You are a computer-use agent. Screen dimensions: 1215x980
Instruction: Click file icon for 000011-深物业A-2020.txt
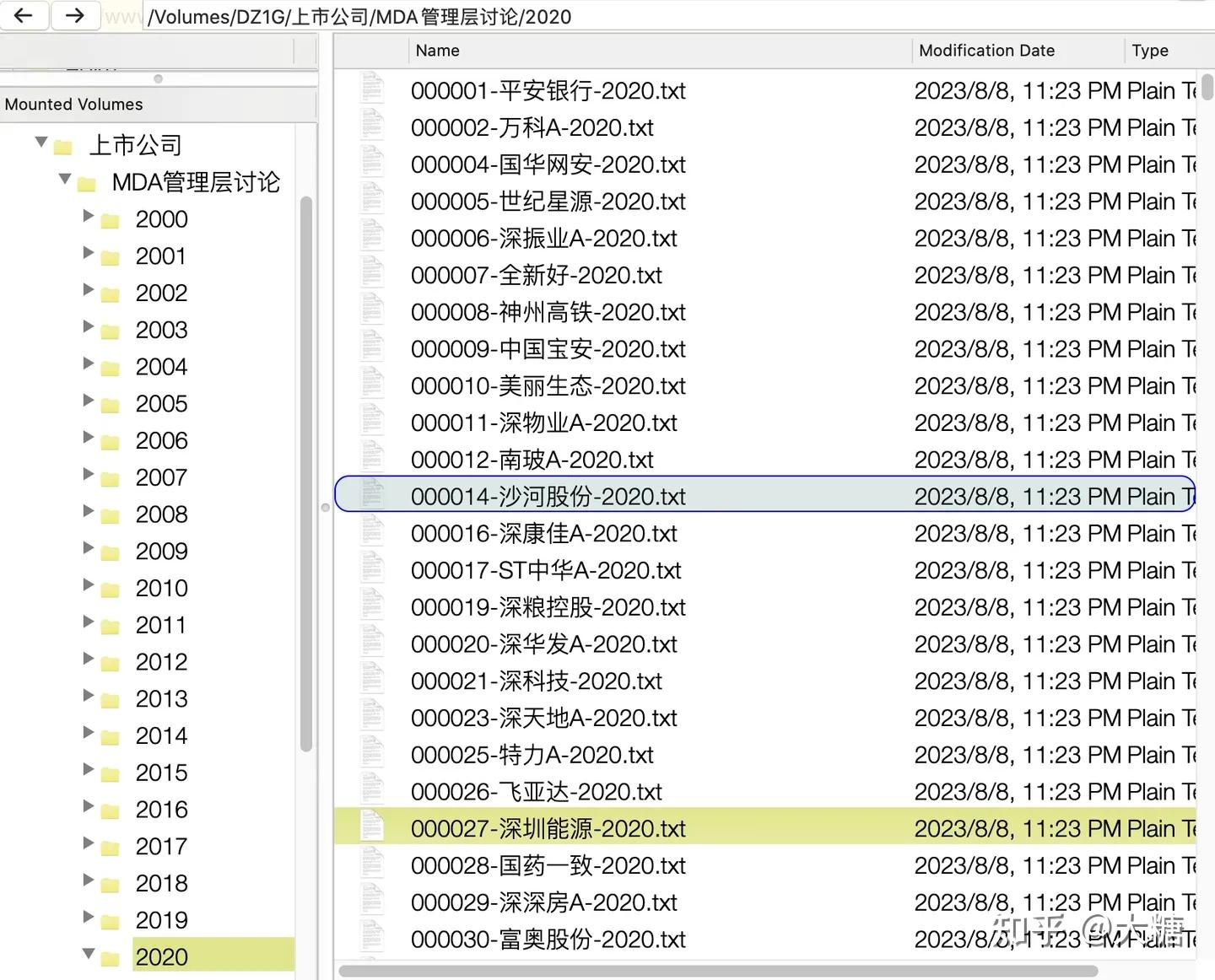coord(372,421)
